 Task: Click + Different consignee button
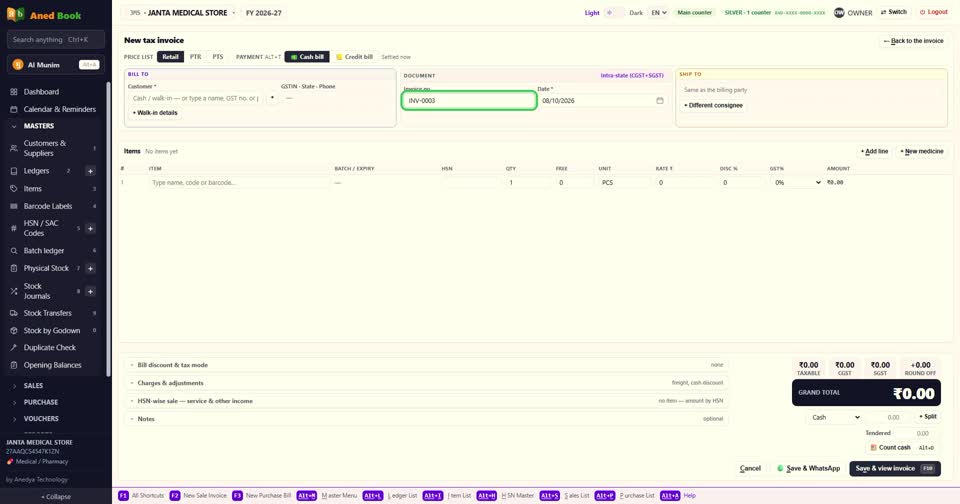713,105
